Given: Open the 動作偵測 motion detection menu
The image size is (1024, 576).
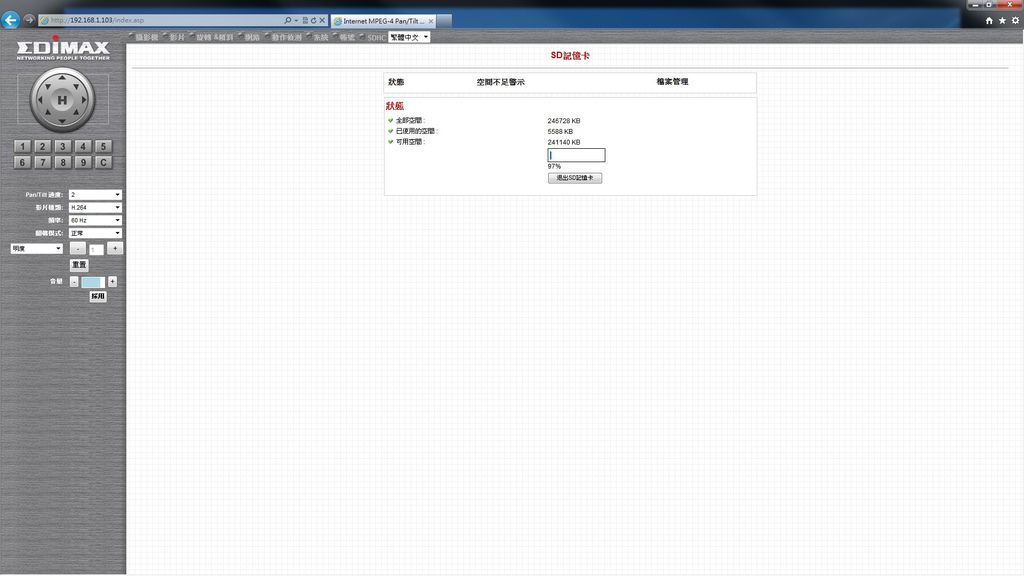Looking at the screenshot, I should (x=287, y=37).
